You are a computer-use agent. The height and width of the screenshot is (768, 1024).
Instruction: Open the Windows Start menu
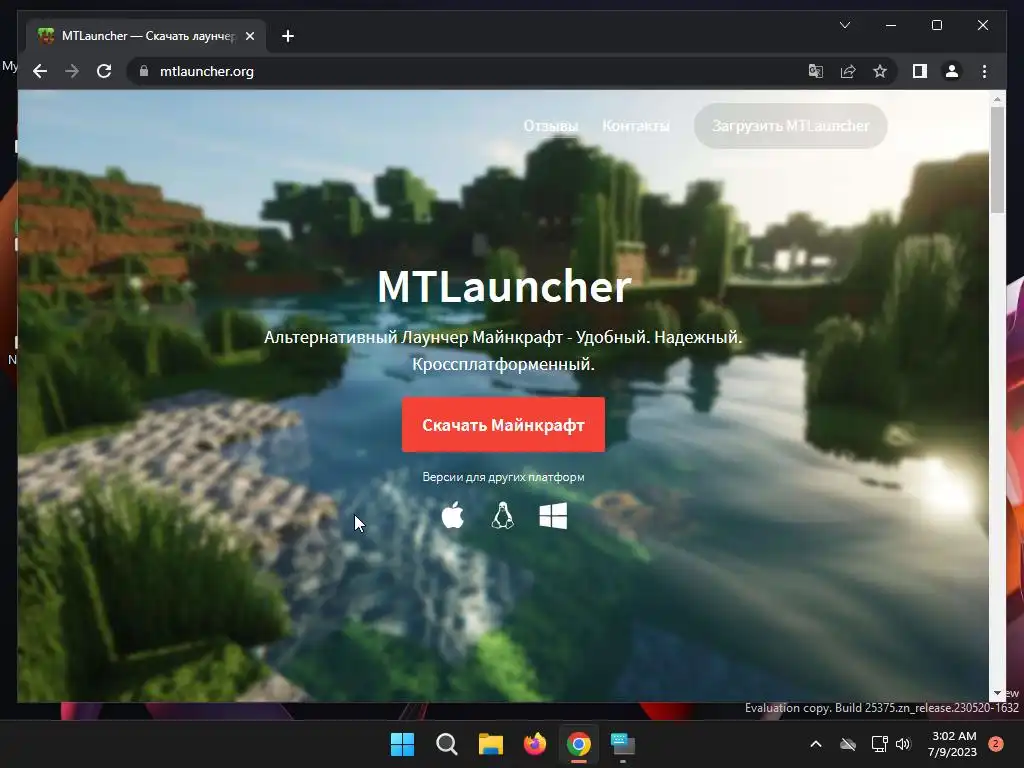(x=402, y=744)
